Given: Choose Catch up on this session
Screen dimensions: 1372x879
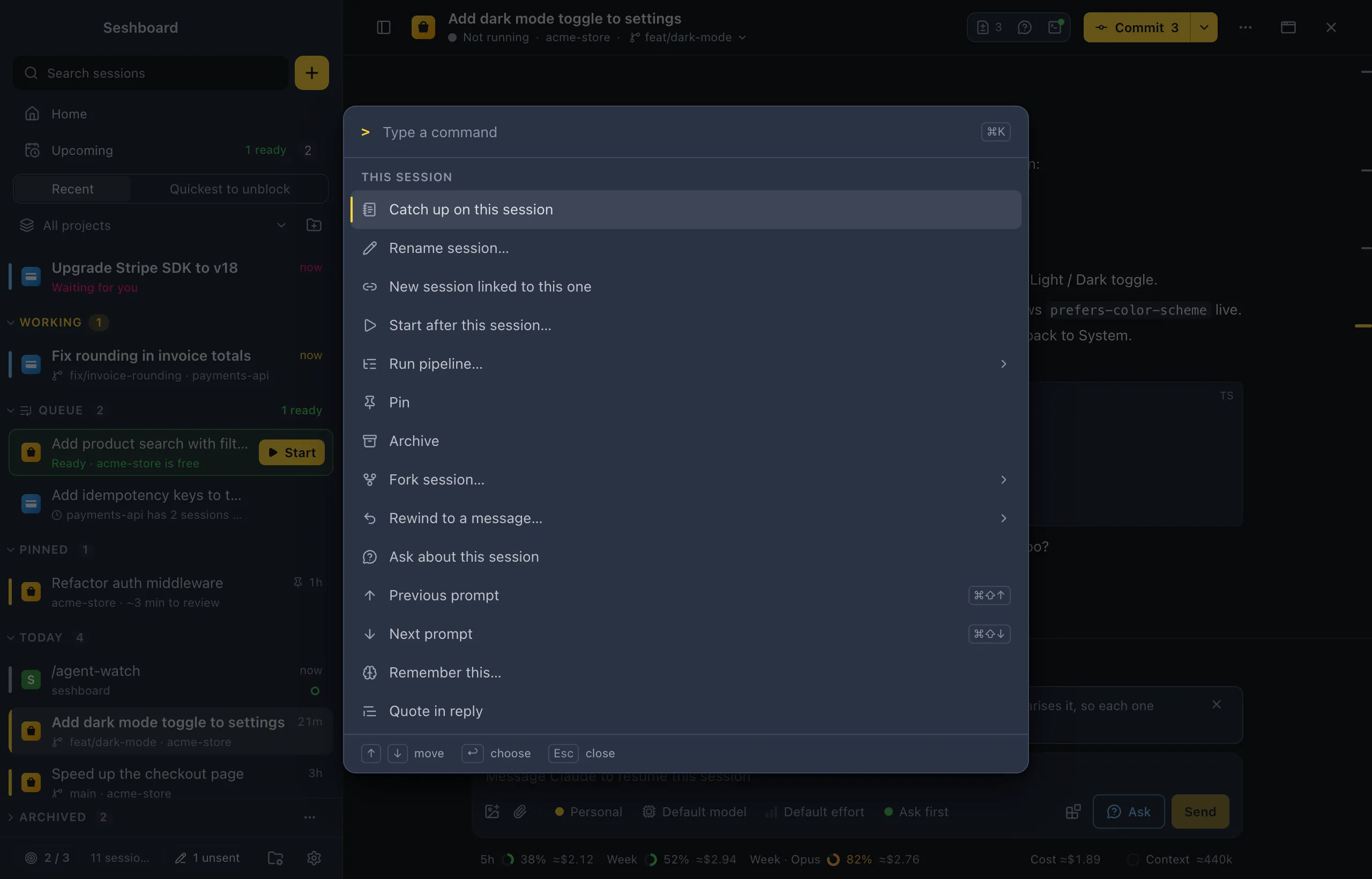Looking at the screenshot, I should click(685, 210).
